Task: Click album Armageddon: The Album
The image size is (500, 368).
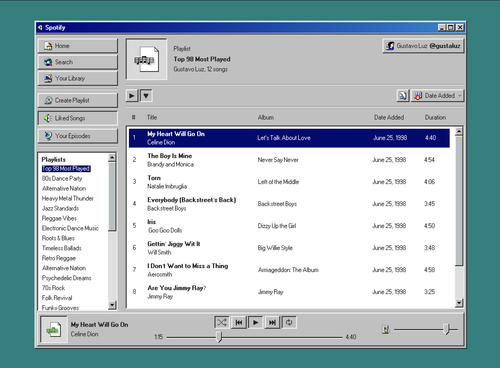Action: tap(288, 270)
